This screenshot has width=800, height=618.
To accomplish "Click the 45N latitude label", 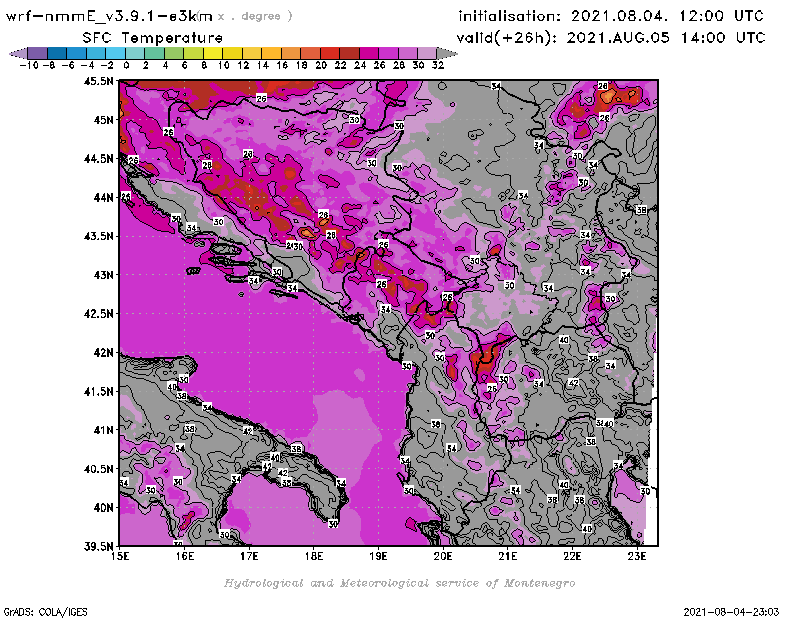I will coord(104,120).
